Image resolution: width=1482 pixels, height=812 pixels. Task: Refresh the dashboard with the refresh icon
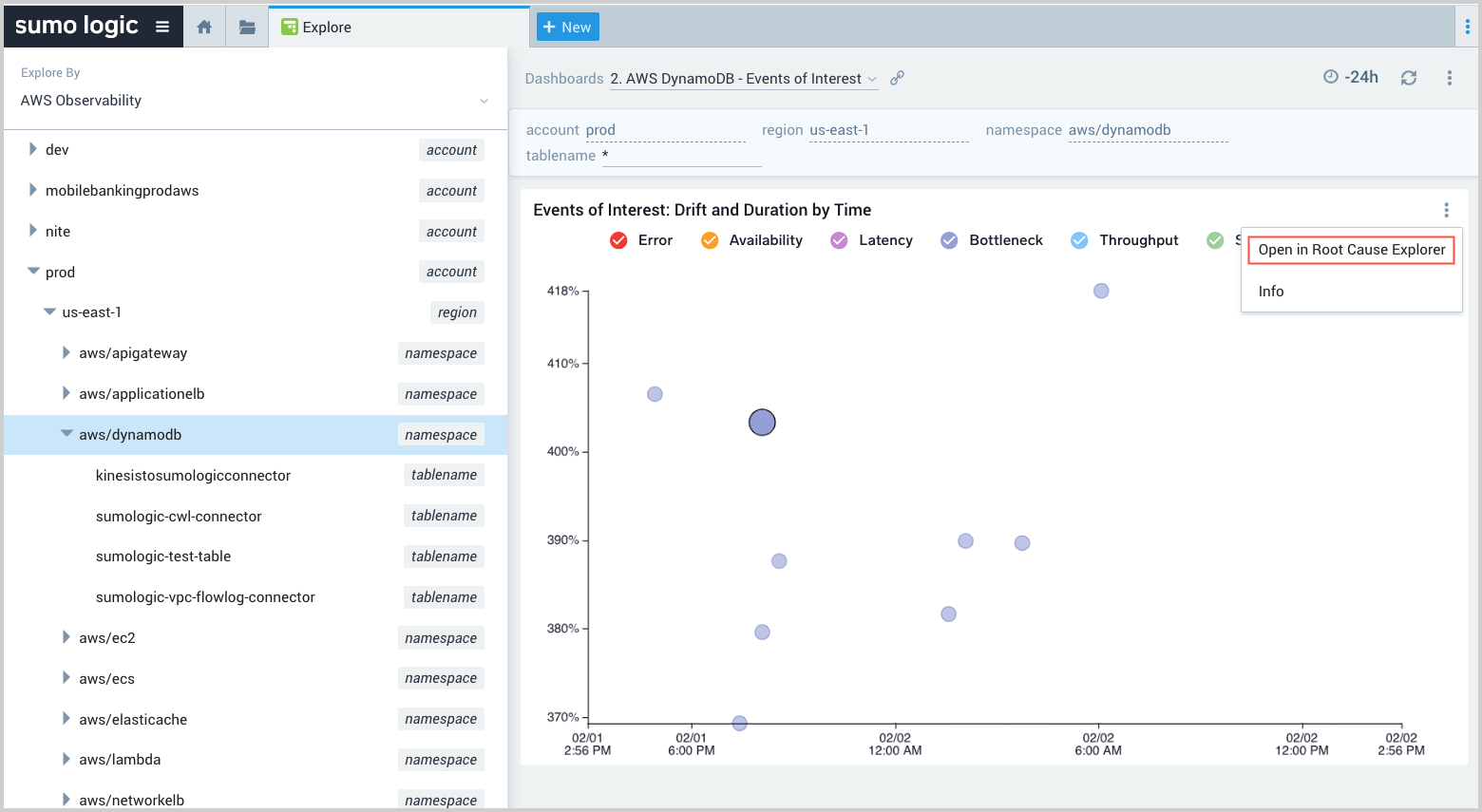click(x=1409, y=78)
